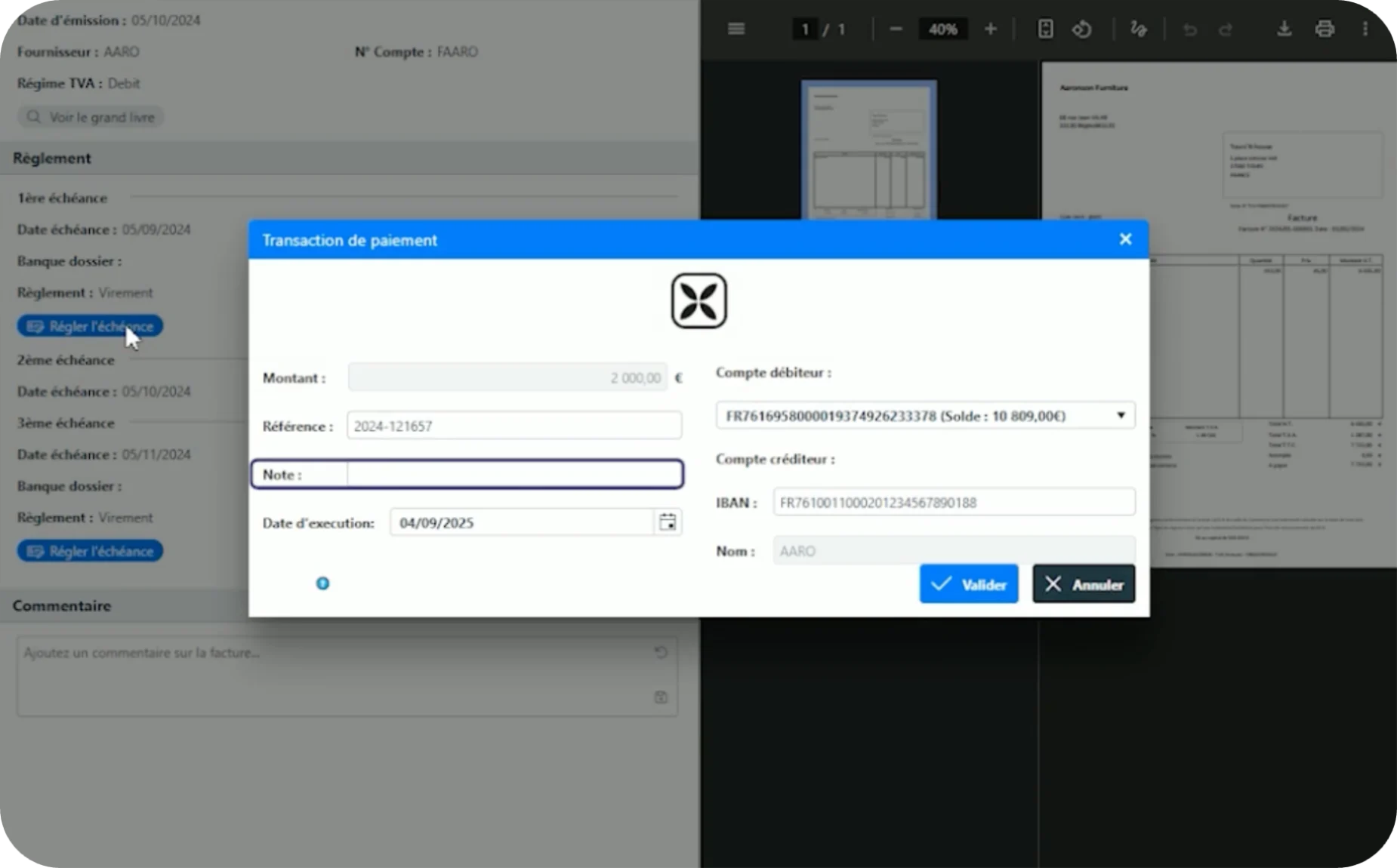Click the Nom field showing AARO

click(x=954, y=550)
